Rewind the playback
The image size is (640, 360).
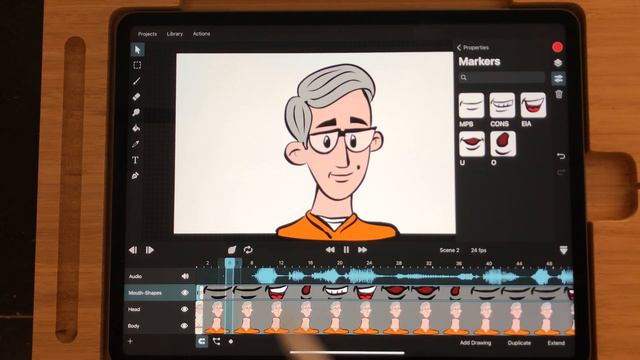[x=330, y=249]
